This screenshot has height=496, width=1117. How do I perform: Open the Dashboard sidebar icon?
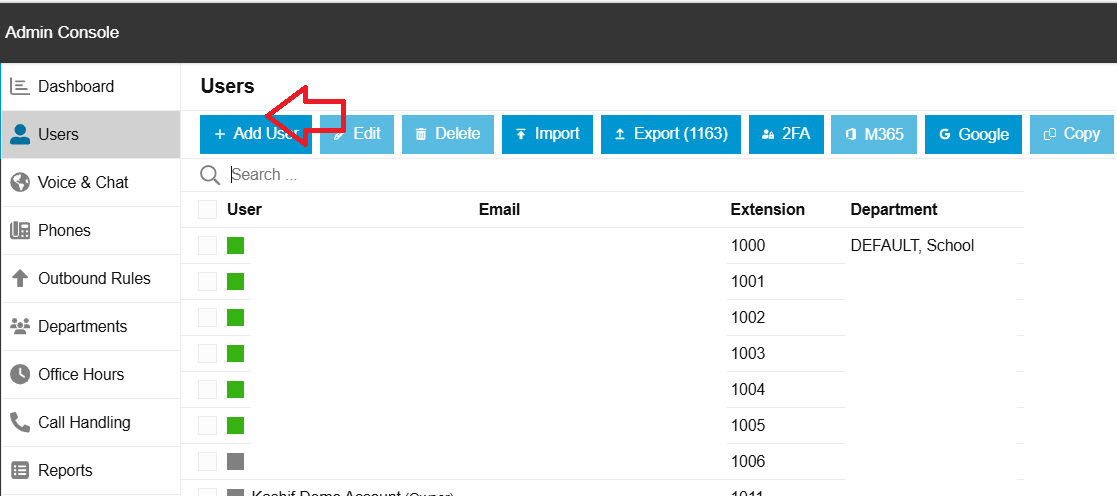(x=19, y=86)
